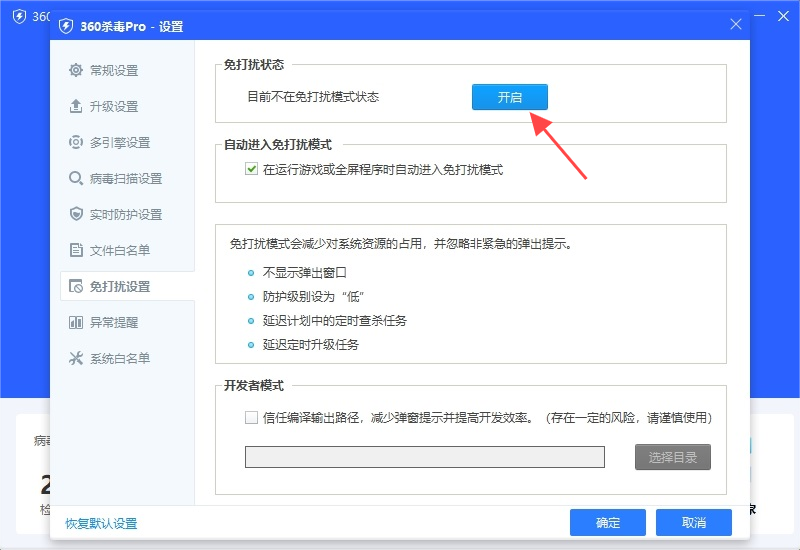Enable 信任编译输出路径 developer mode checkbox
Screen dimensions: 800x550
click(251, 417)
